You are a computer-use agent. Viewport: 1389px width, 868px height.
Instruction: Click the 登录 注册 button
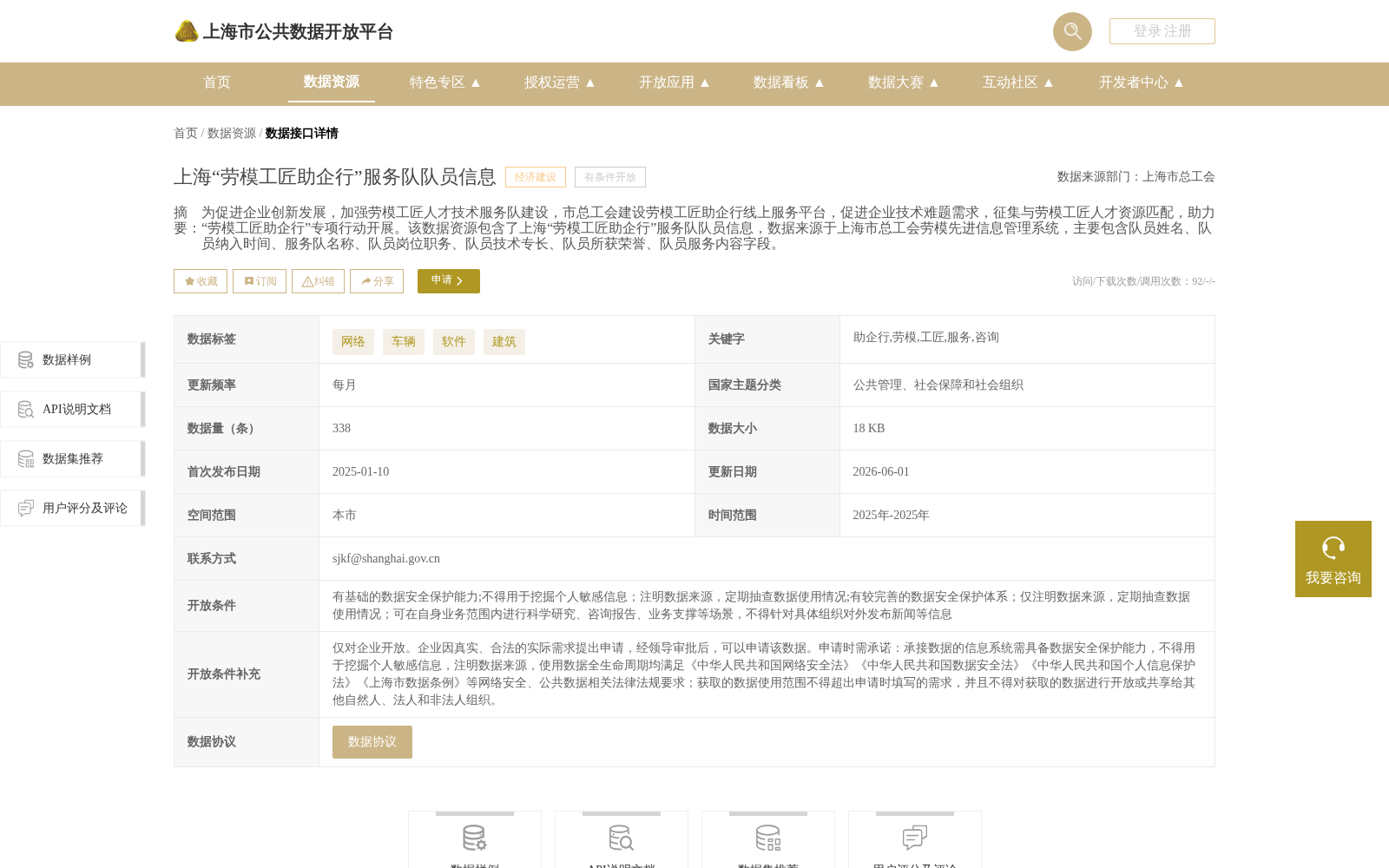[1162, 31]
